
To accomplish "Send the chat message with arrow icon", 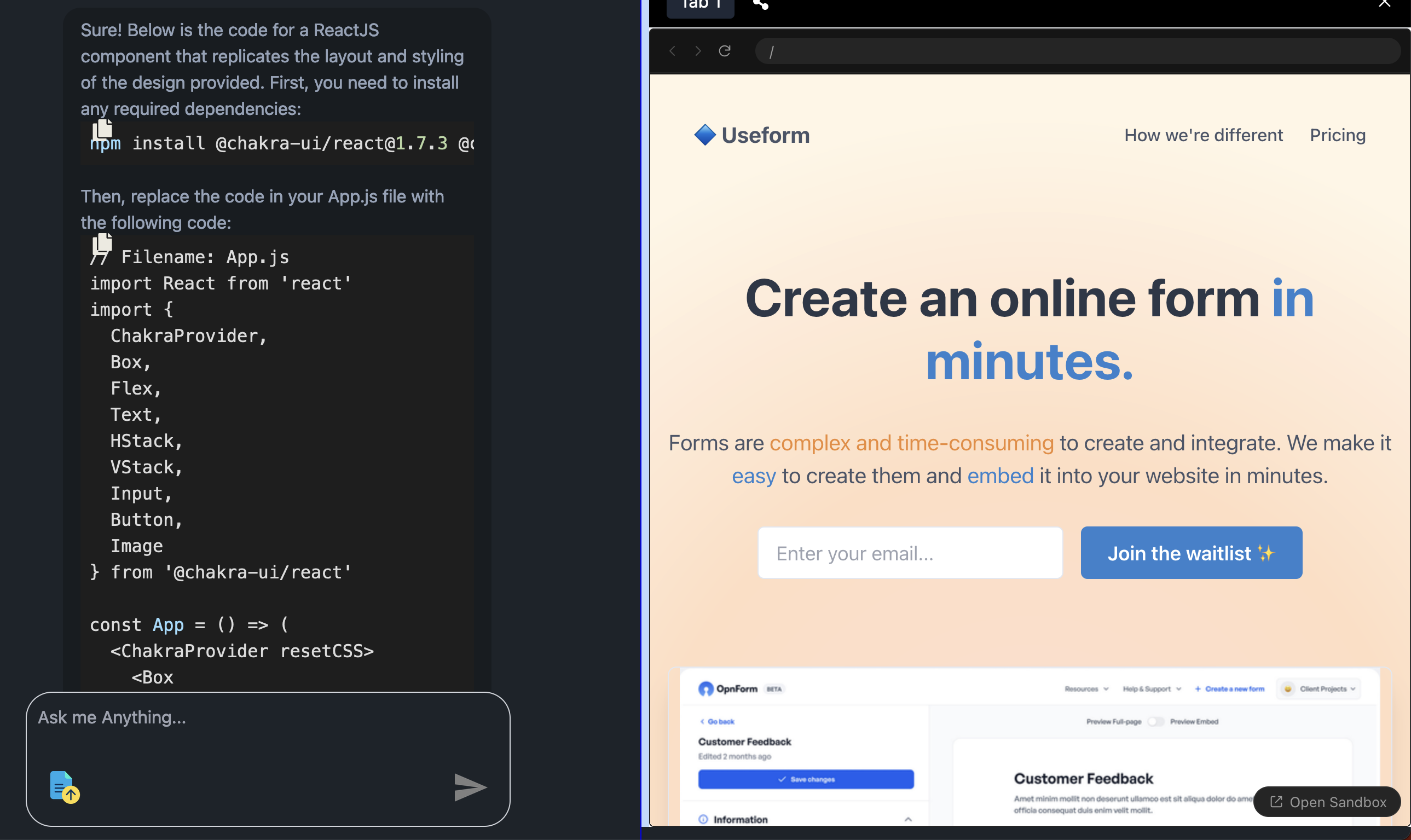I will tap(470, 787).
